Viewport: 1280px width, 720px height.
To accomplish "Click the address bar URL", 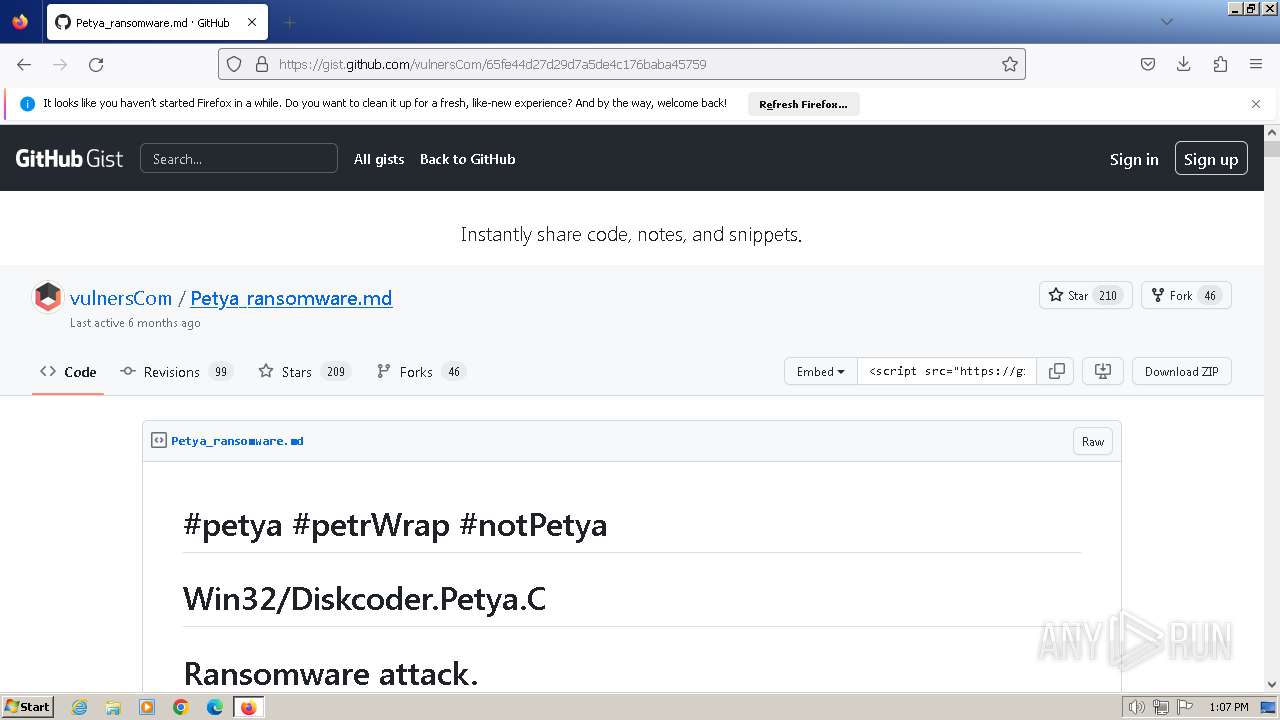I will point(493,64).
